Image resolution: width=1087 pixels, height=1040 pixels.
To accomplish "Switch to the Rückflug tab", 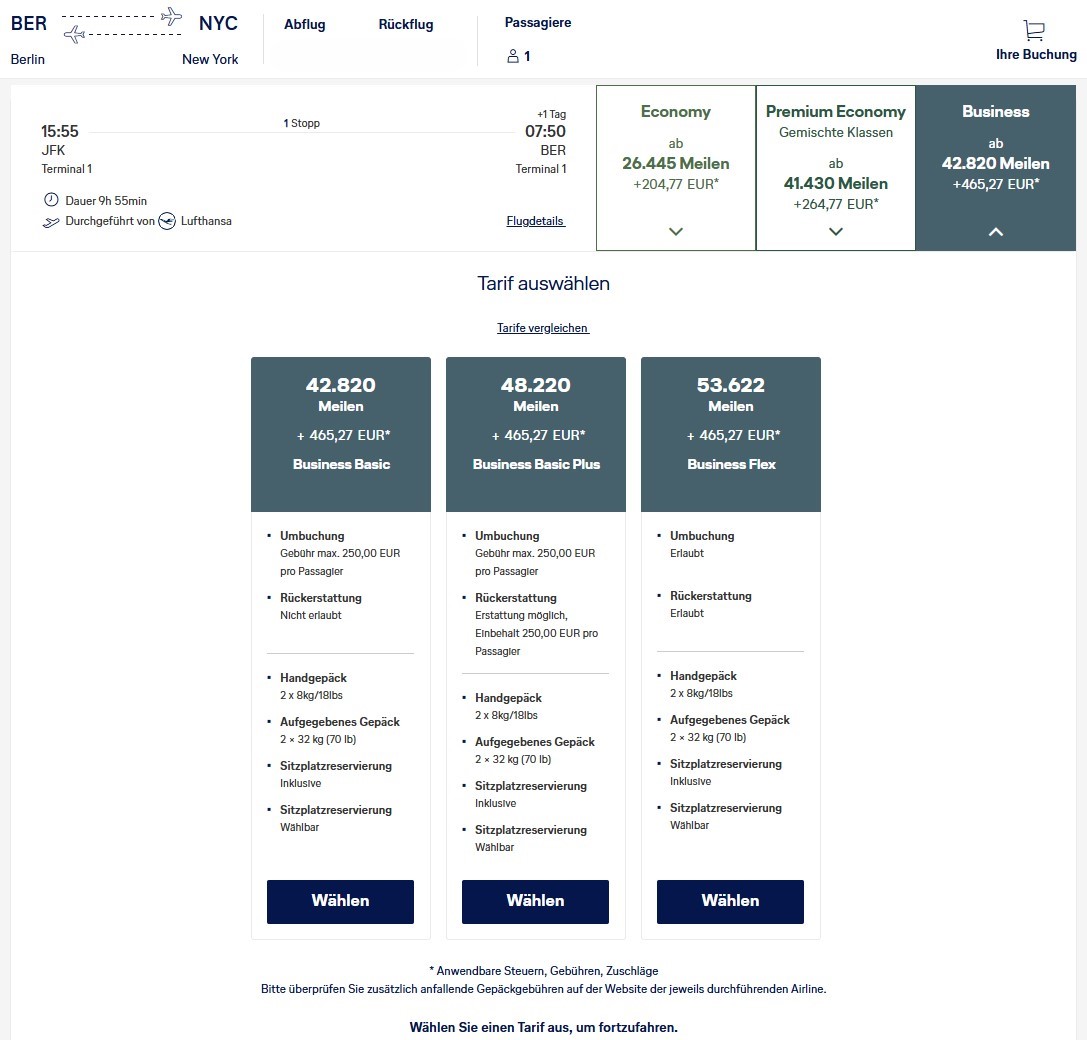I will tap(405, 24).
